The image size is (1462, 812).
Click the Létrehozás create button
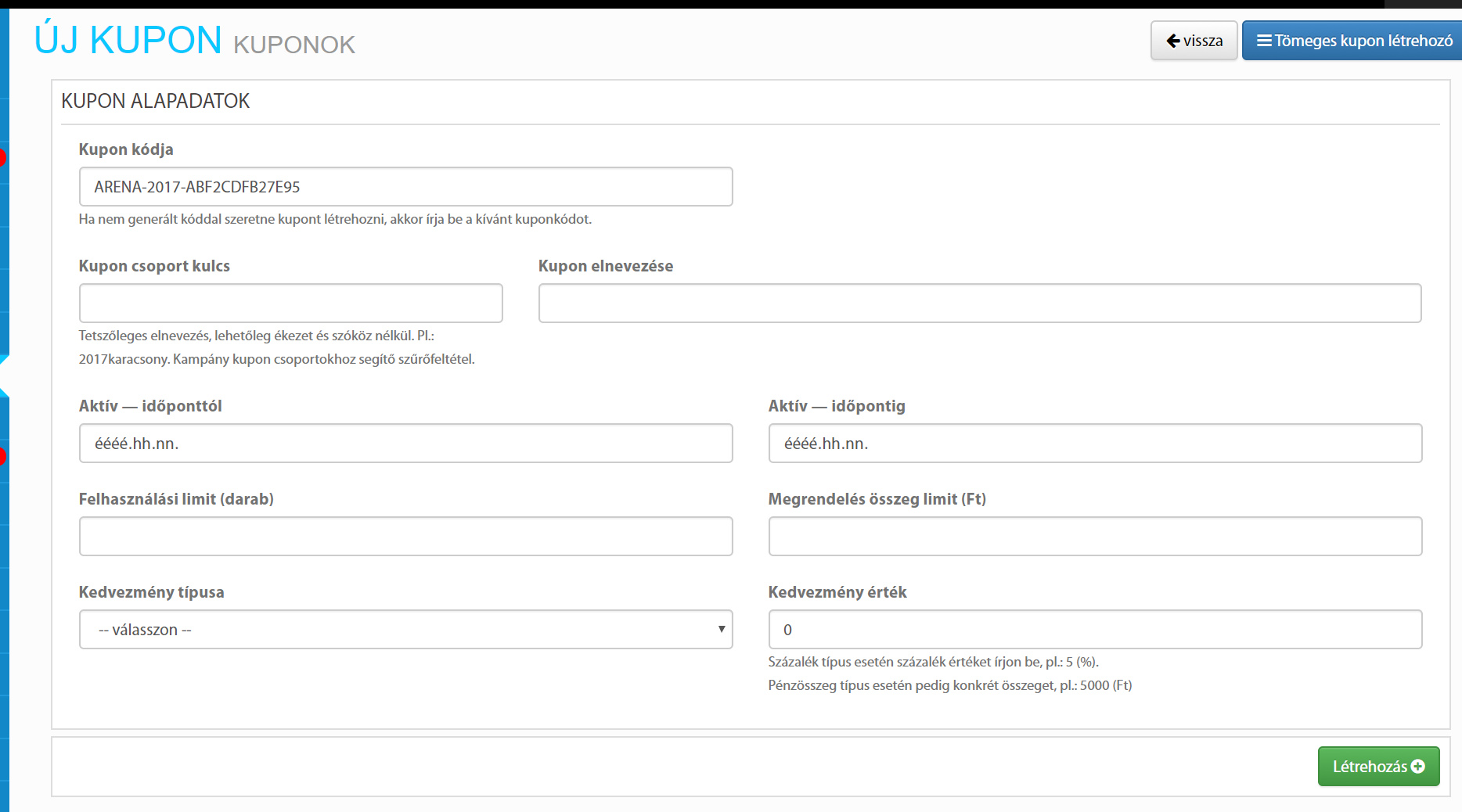coord(1378,767)
